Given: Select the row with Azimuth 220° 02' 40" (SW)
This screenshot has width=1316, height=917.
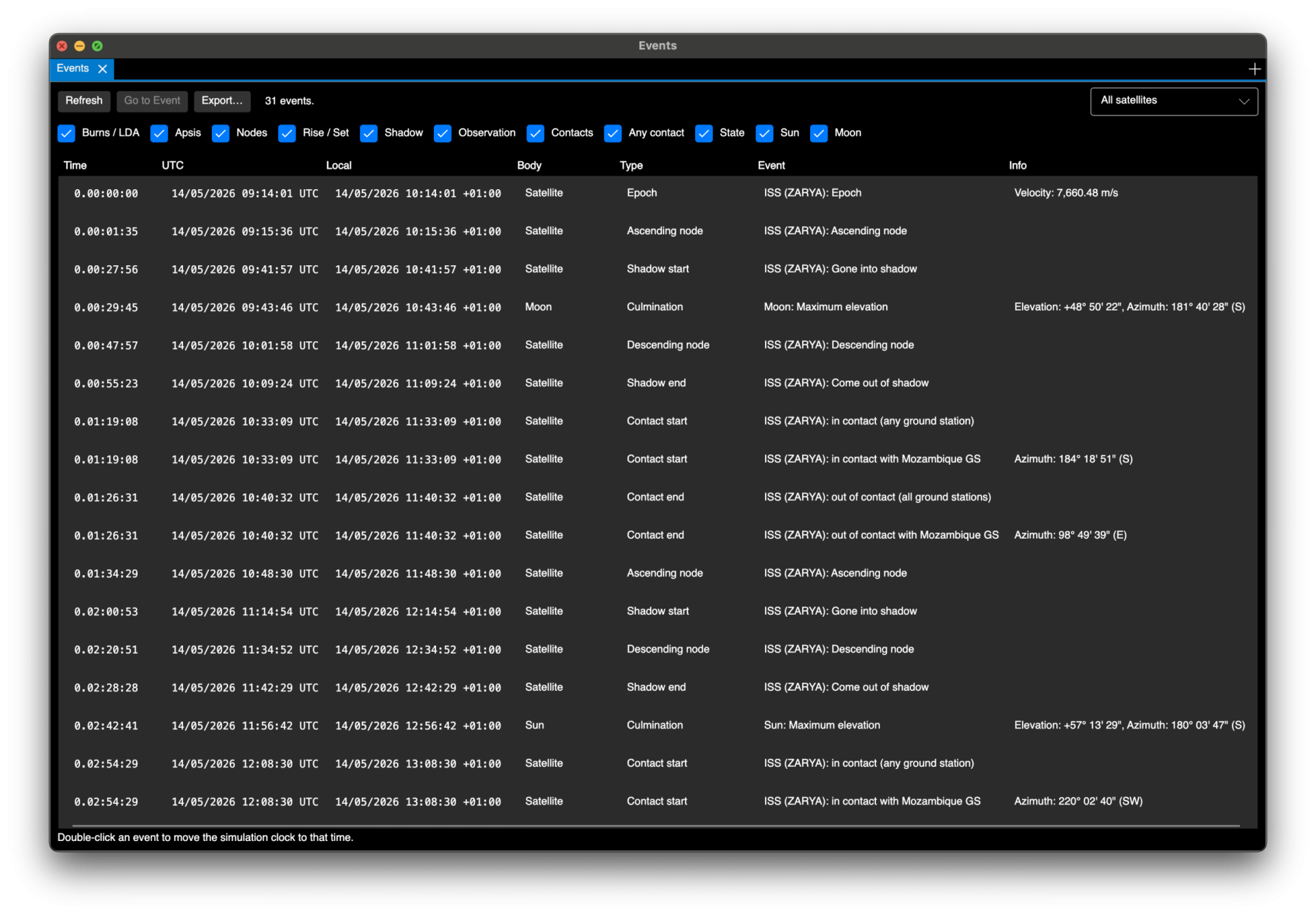Looking at the screenshot, I should [x=658, y=802].
